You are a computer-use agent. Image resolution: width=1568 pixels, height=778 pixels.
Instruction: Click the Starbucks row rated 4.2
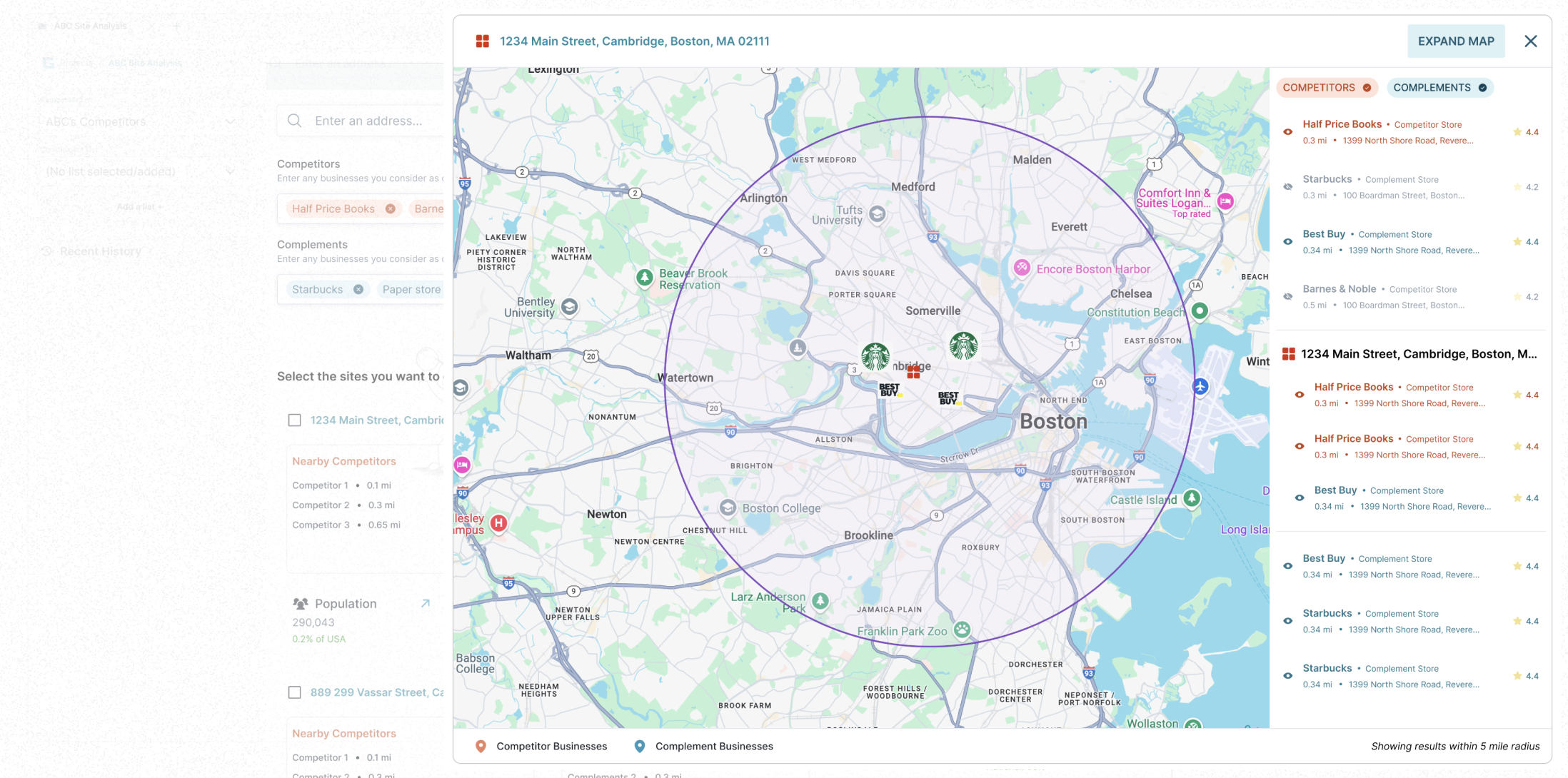[x=1410, y=187]
